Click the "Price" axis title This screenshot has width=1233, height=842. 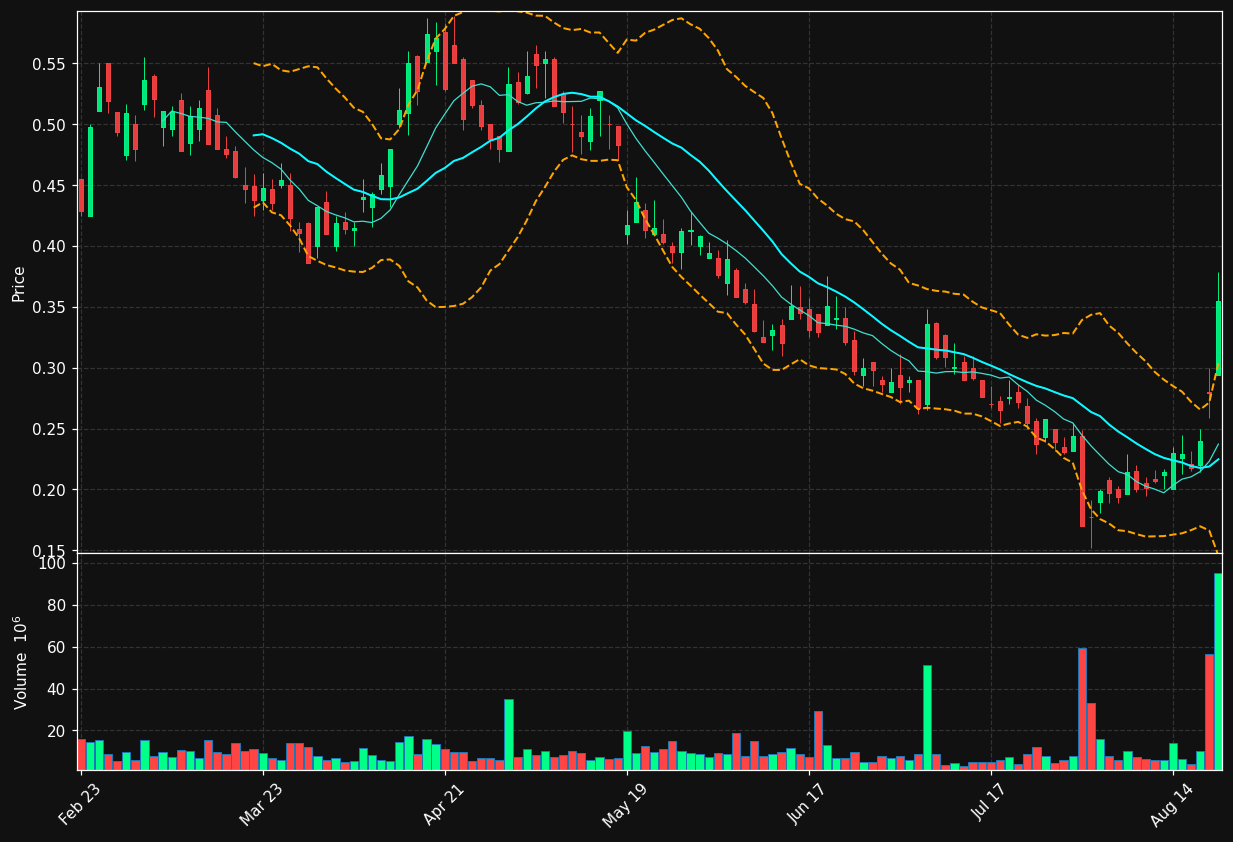tap(19, 283)
